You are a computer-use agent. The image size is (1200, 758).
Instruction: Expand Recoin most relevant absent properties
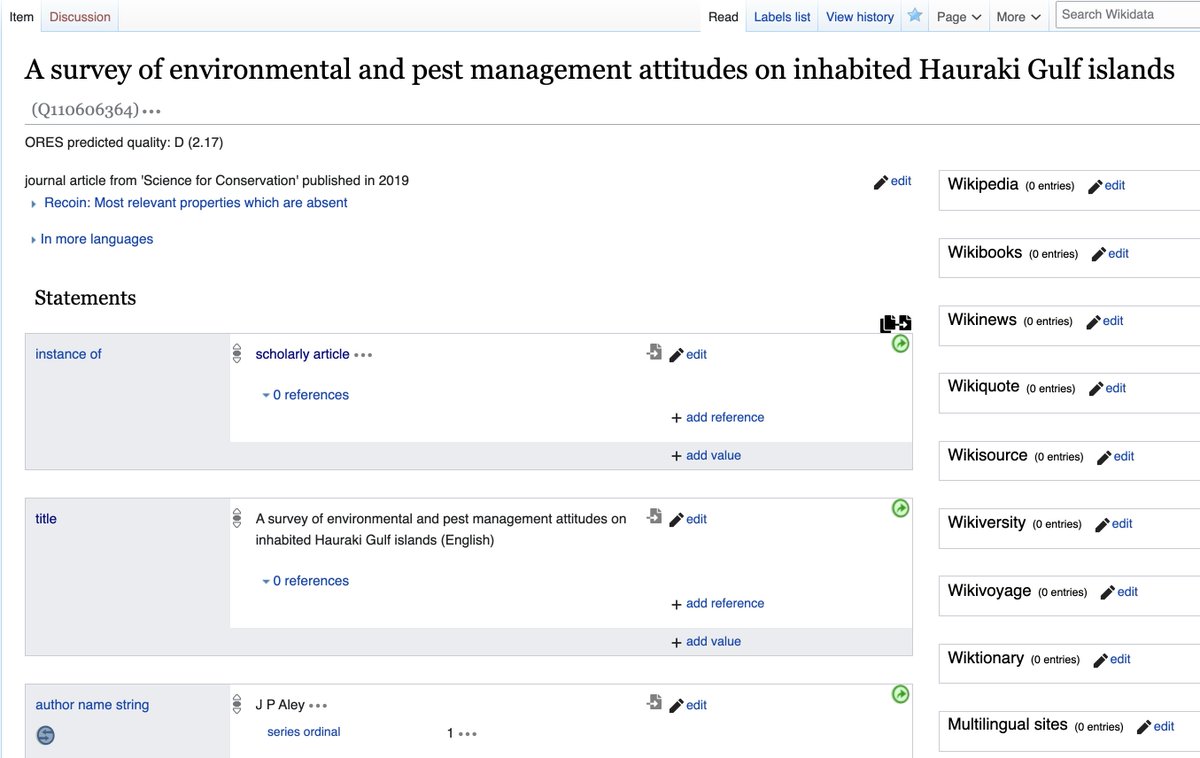point(193,202)
